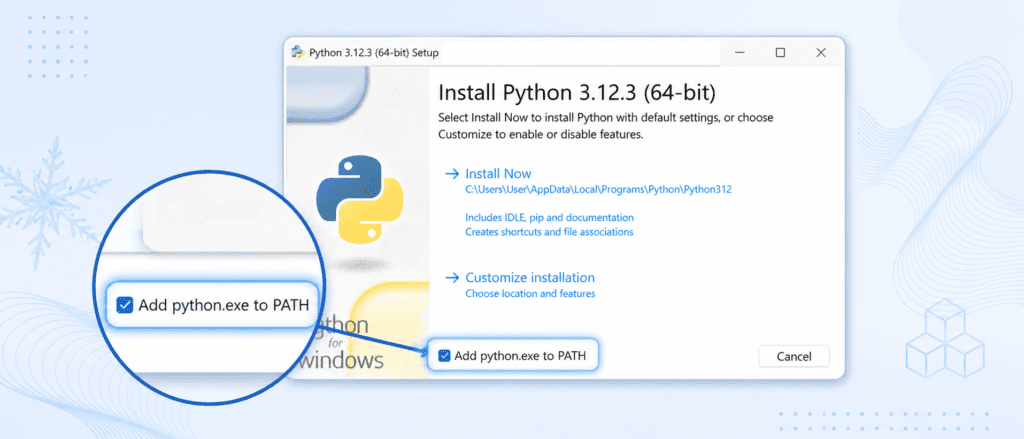Click the 'Install Python 3.12.3 (64-bit)' heading

point(577,93)
